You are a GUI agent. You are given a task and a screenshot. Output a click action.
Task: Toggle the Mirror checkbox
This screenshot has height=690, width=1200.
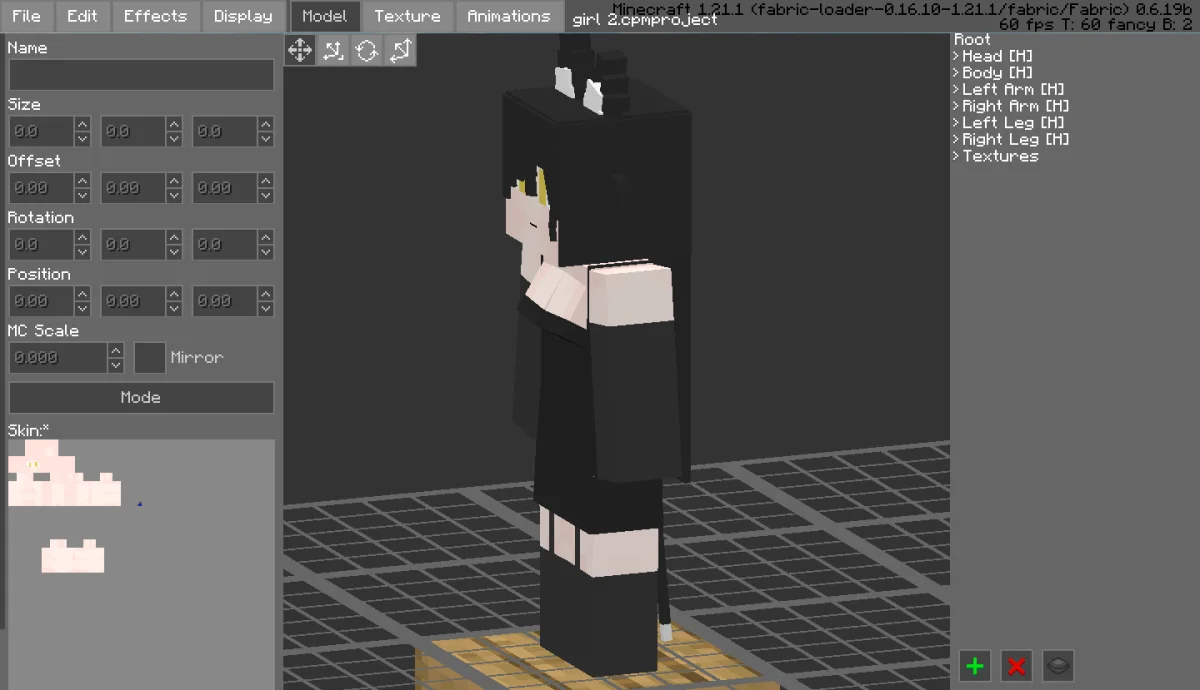click(x=150, y=358)
